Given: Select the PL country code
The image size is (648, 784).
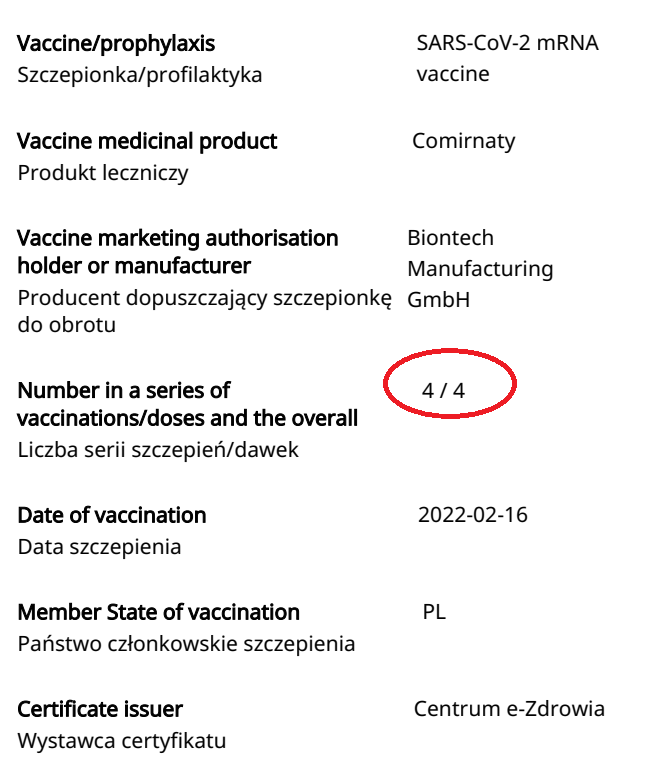Looking at the screenshot, I should coord(434,612).
